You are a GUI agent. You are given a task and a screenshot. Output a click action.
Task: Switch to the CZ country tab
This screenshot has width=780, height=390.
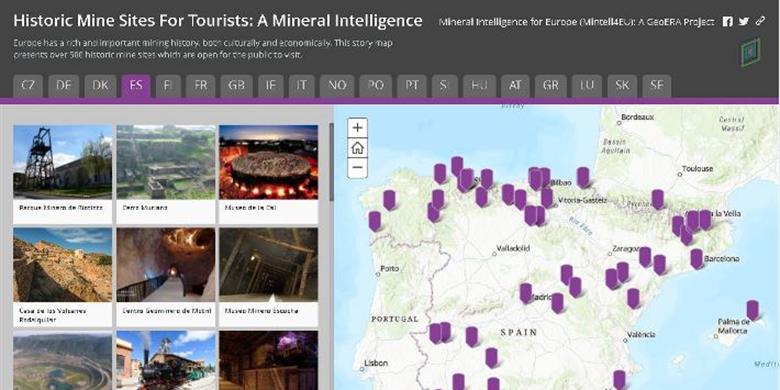click(28, 86)
